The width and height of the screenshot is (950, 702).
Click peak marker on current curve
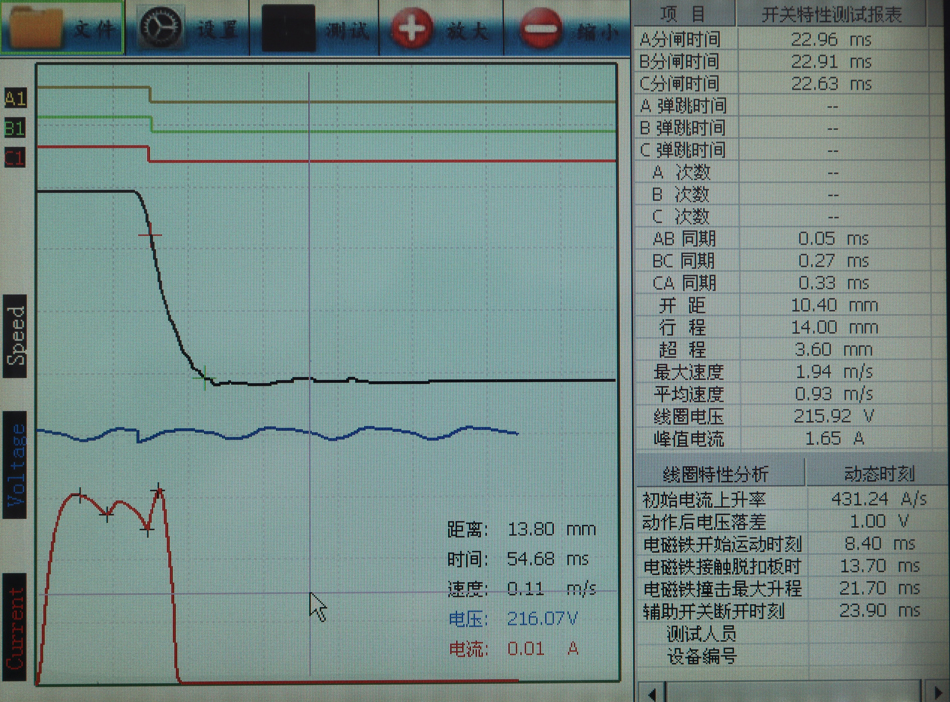pos(158,491)
